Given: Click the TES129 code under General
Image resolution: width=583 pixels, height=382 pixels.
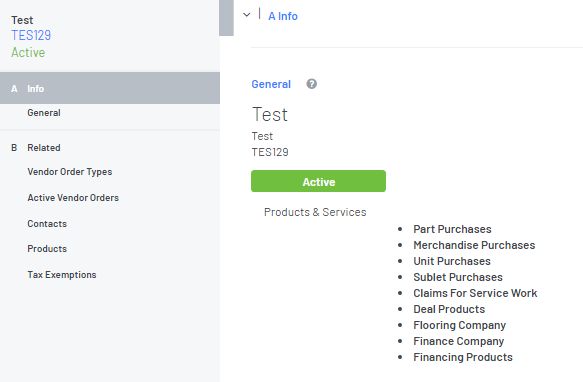Looking at the screenshot, I should [270, 152].
